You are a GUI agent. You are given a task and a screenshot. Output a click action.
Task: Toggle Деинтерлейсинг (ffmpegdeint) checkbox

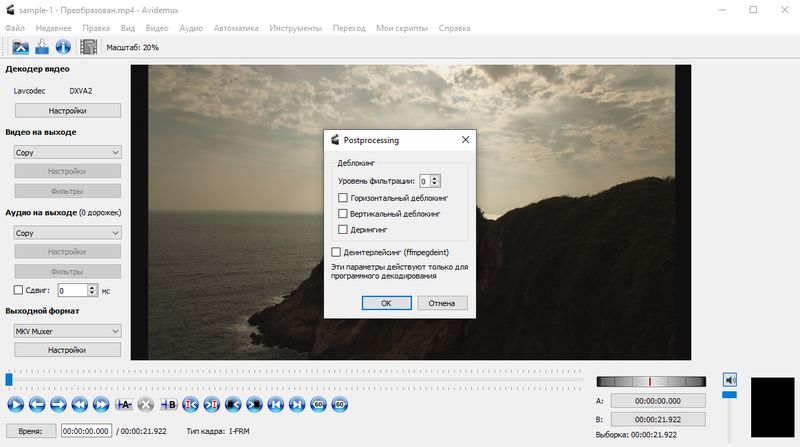(335, 252)
